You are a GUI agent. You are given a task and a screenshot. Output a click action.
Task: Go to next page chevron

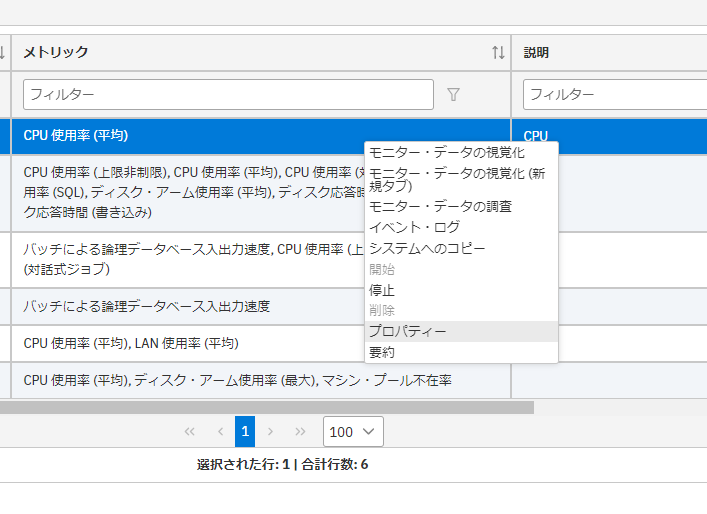pyautogui.click(x=270, y=431)
